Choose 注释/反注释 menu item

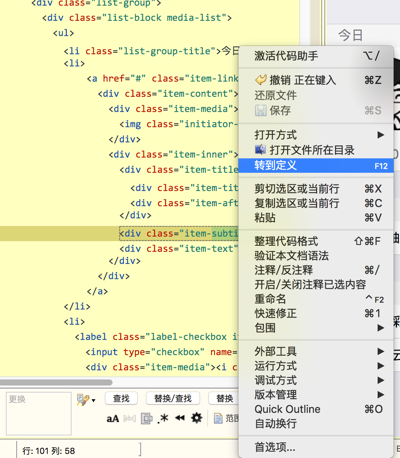coord(316,270)
